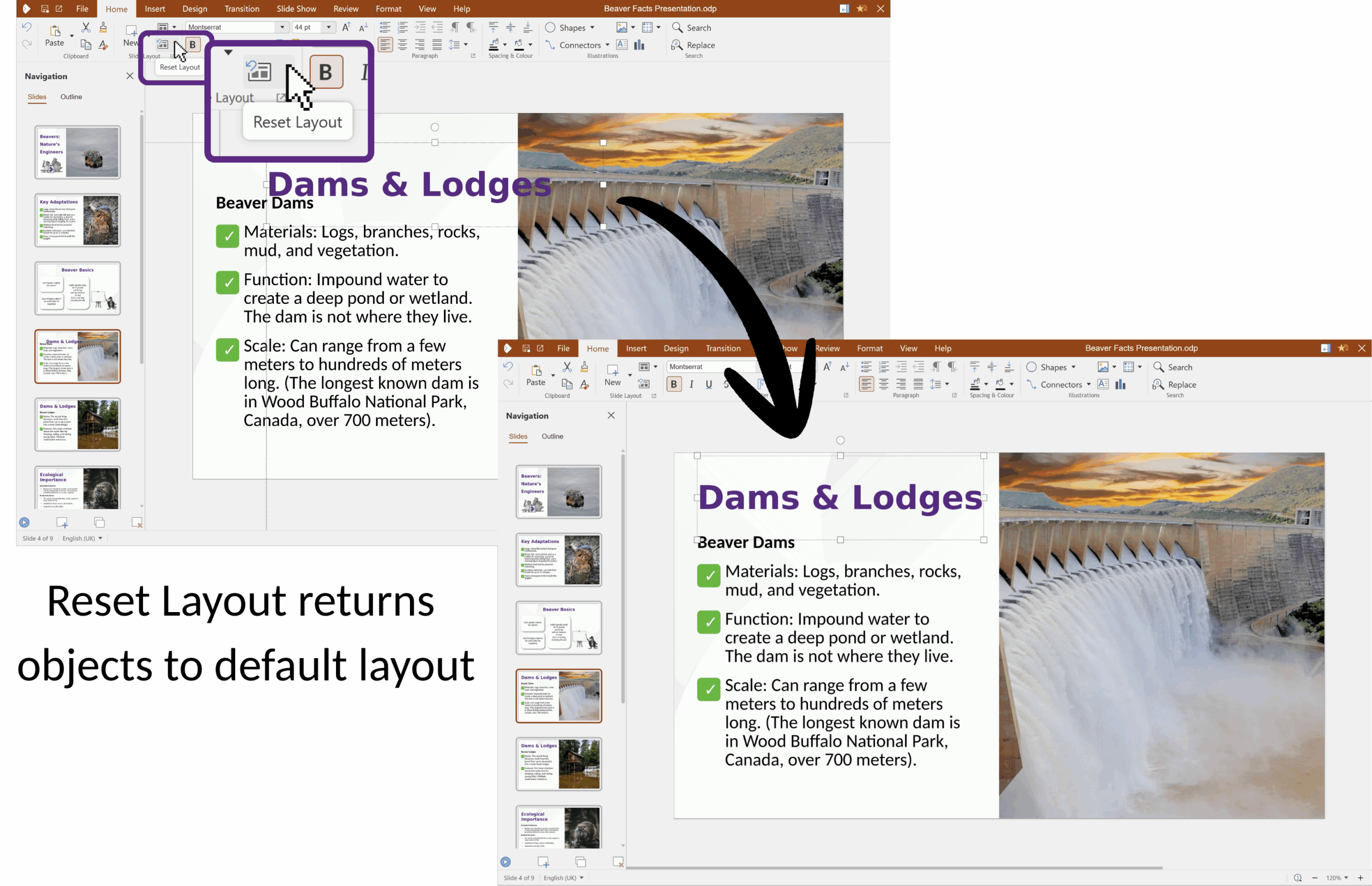The width and height of the screenshot is (1372, 886).
Task: Toggle Italic formatting in lower window
Action: pyautogui.click(x=691, y=384)
